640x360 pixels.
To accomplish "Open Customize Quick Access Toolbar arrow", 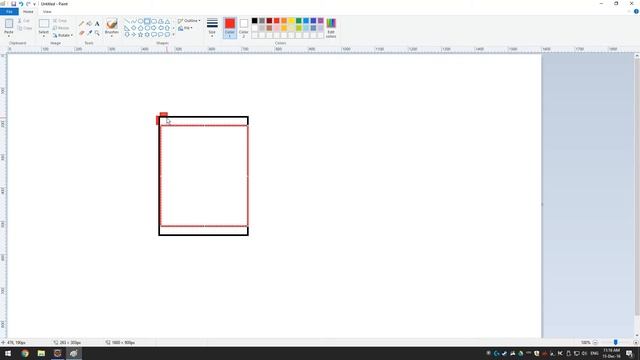I will pyautogui.click(x=34, y=4).
